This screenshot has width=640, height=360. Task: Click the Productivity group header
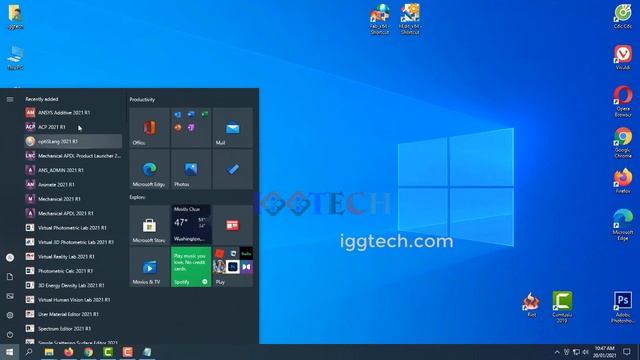[142, 100]
